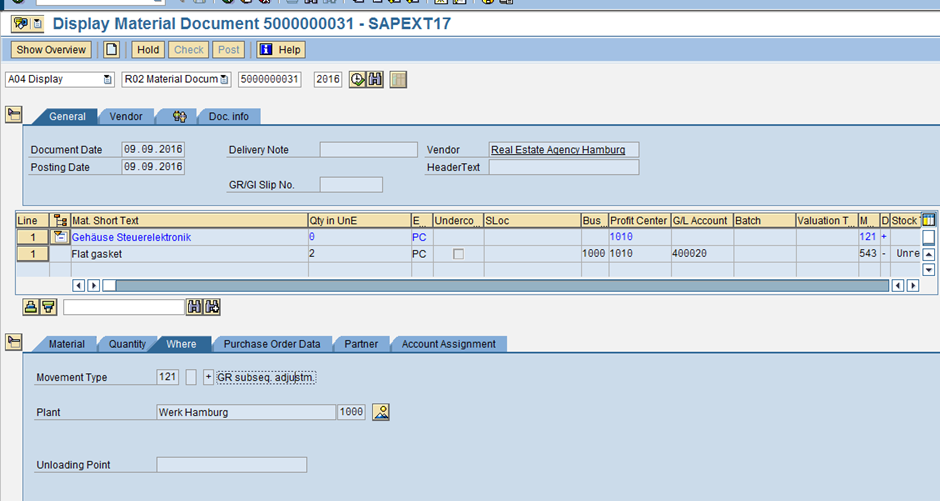The width and height of the screenshot is (940, 501).
Task: Switch to the Purchase Order Data tab
Action: pos(271,344)
